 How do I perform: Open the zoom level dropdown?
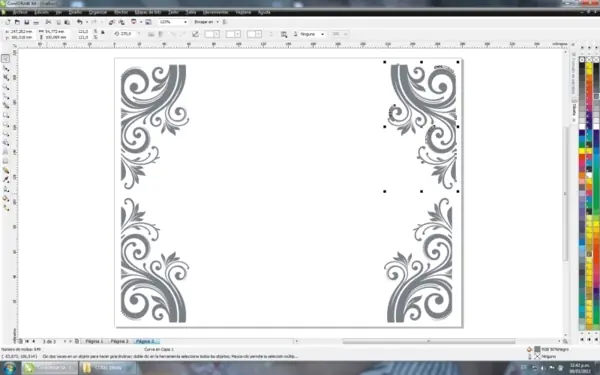[186, 22]
